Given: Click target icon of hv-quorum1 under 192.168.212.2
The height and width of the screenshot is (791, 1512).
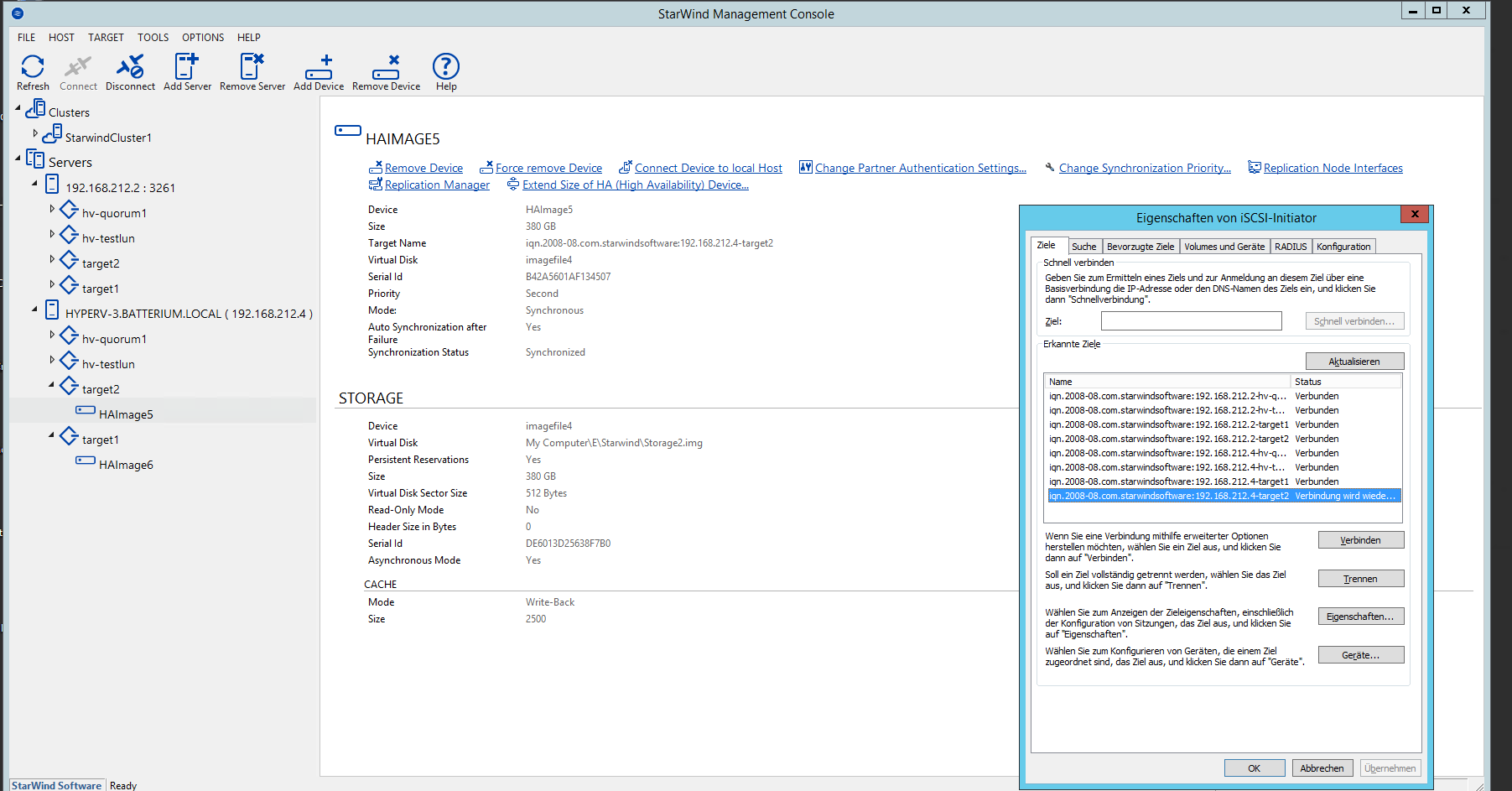Looking at the screenshot, I should click(x=69, y=210).
